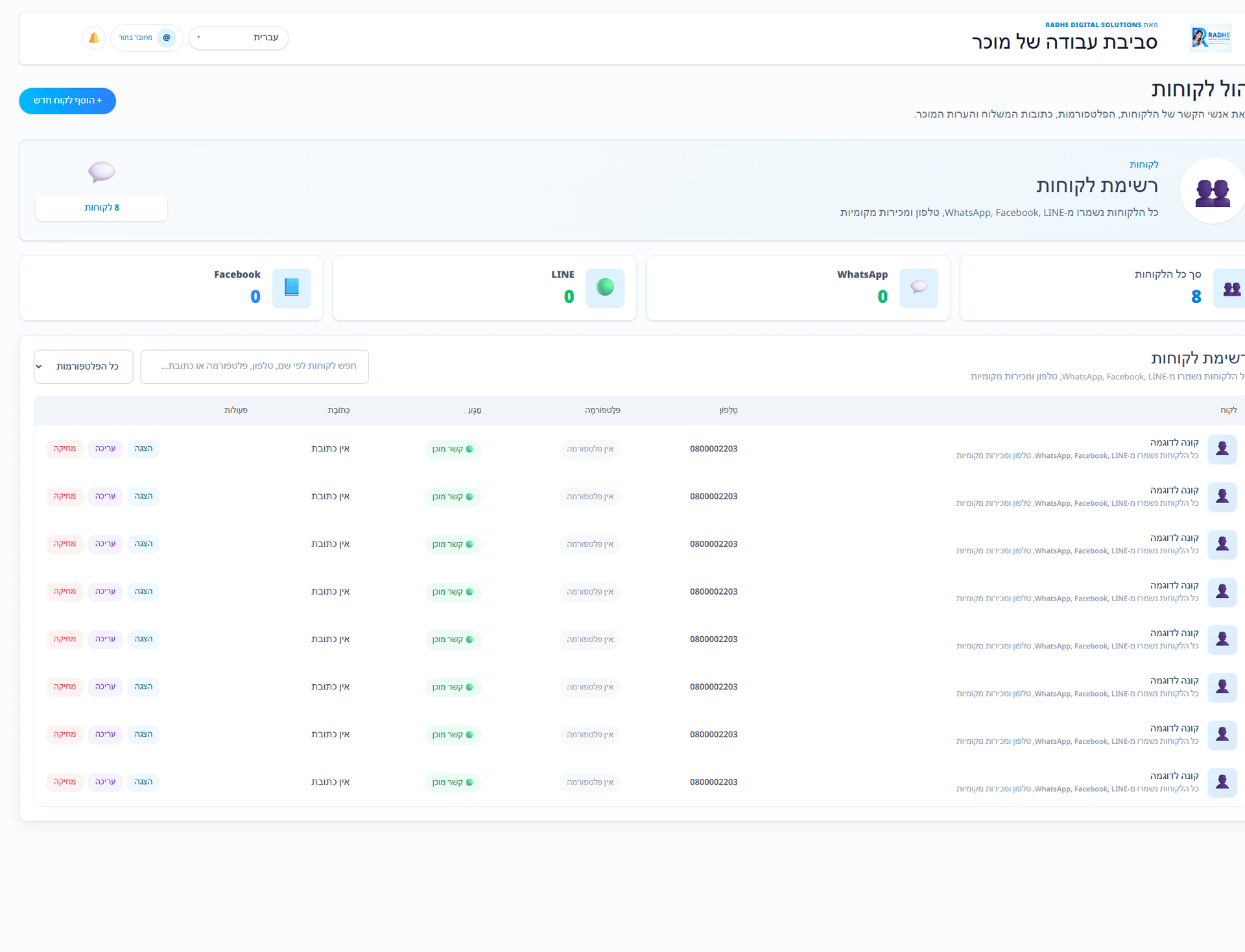
Task: Click 'הצגה' in the last customer row
Action: [x=143, y=782]
